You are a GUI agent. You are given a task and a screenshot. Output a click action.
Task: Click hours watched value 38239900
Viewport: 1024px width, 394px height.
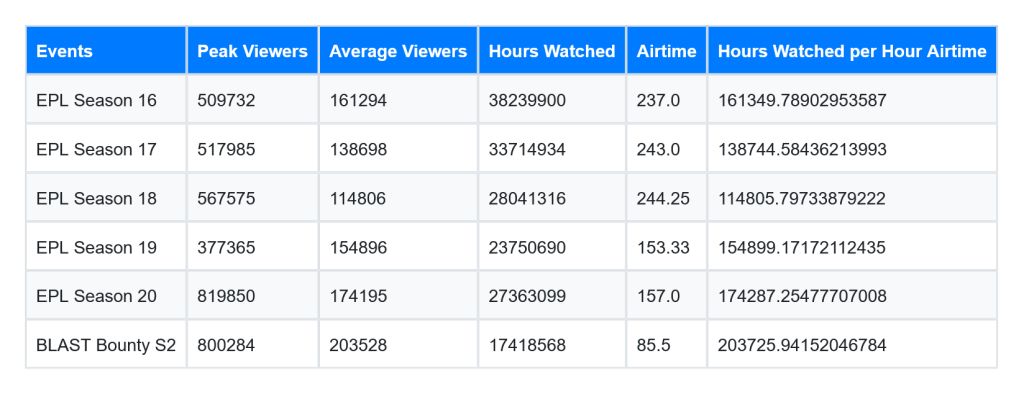527,101
